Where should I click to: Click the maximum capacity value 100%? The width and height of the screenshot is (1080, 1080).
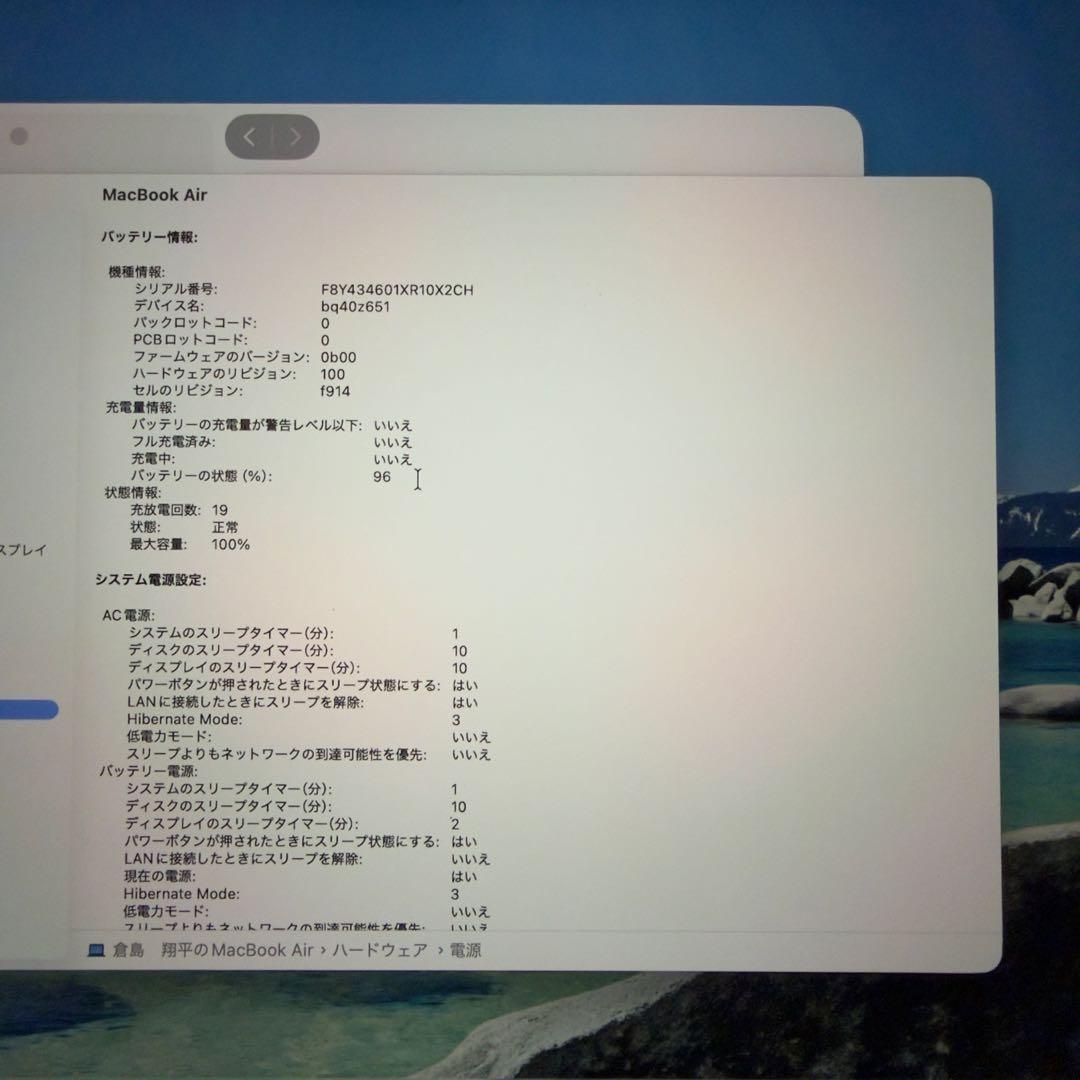coord(231,545)
